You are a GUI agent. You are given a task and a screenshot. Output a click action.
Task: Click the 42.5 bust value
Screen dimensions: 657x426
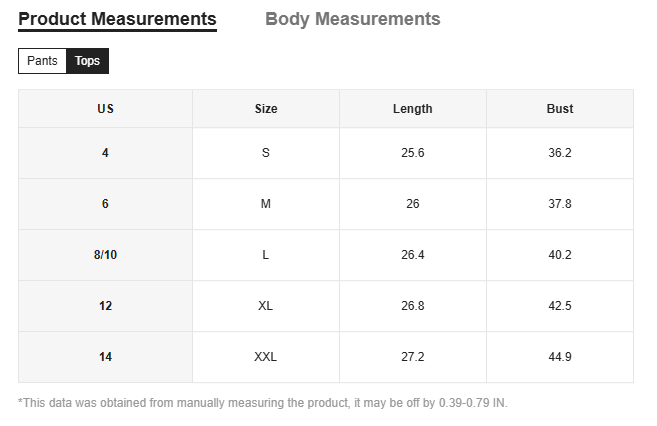click(x=560, y=306)
